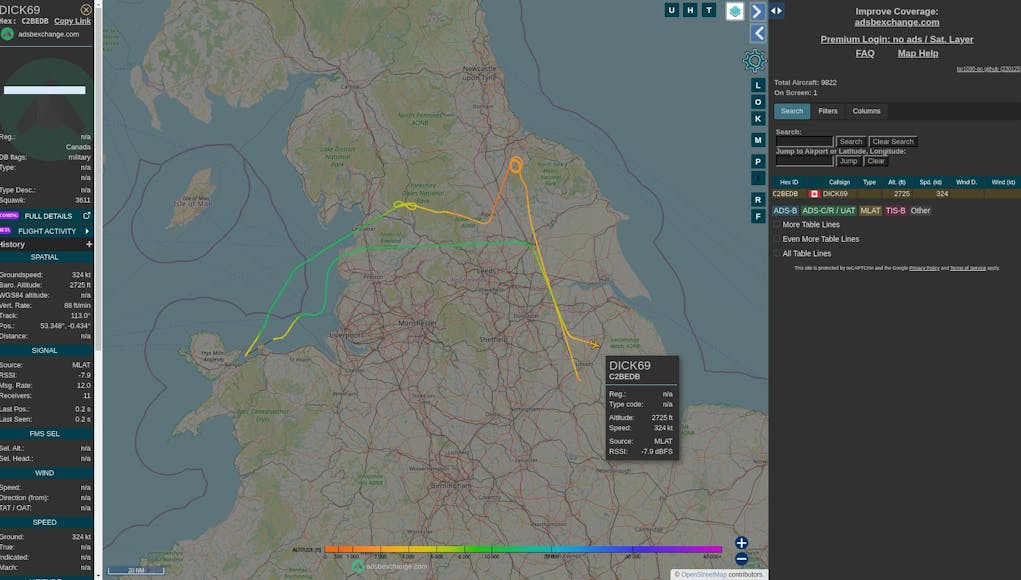1021x580 pixels.
Task: Enable the More Table Lines checkbox
Action: [x=777, y=225]
